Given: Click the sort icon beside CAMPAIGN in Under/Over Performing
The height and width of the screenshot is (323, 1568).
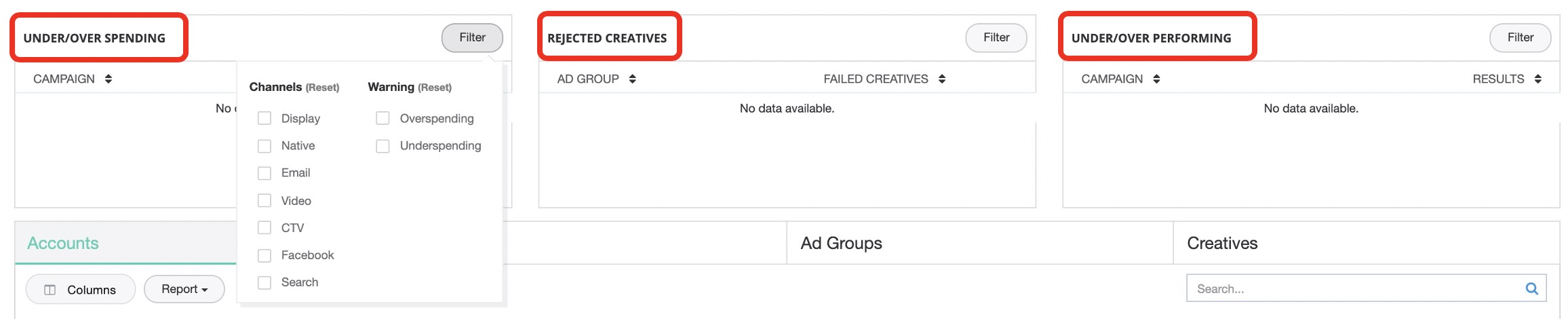Looking at the screenshot, I should click(x=1156, y=79).
